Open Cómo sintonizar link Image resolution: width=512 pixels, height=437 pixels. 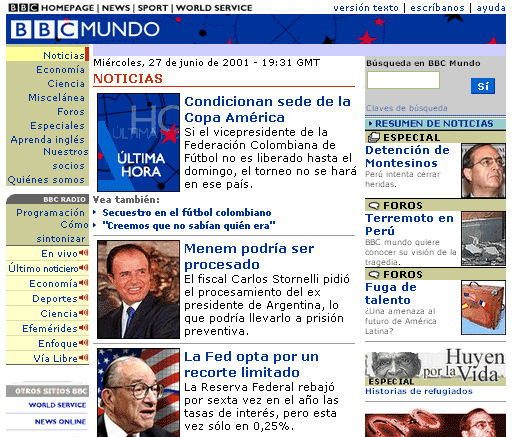point(62,231)
